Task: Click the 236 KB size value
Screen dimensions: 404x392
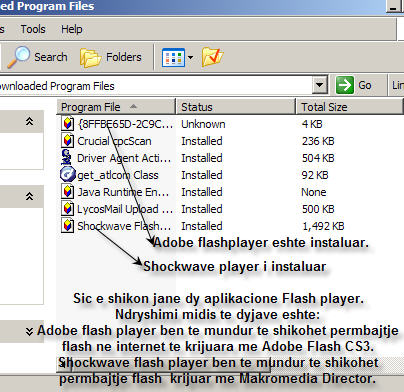Action: coord(318,141)
